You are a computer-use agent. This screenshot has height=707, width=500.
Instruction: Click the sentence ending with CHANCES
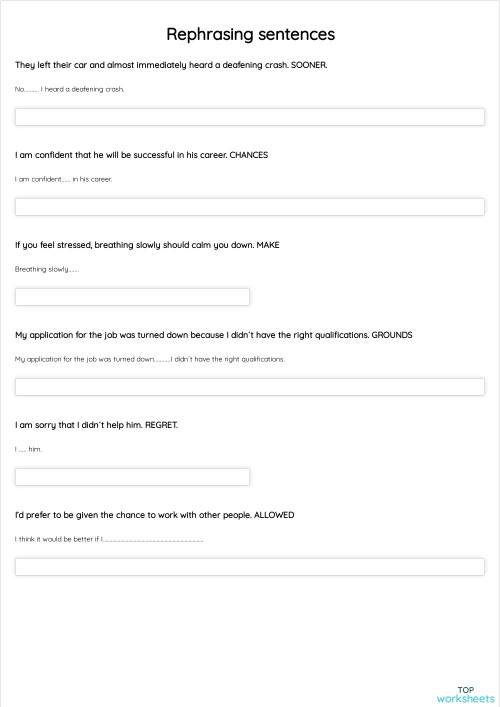142,155
